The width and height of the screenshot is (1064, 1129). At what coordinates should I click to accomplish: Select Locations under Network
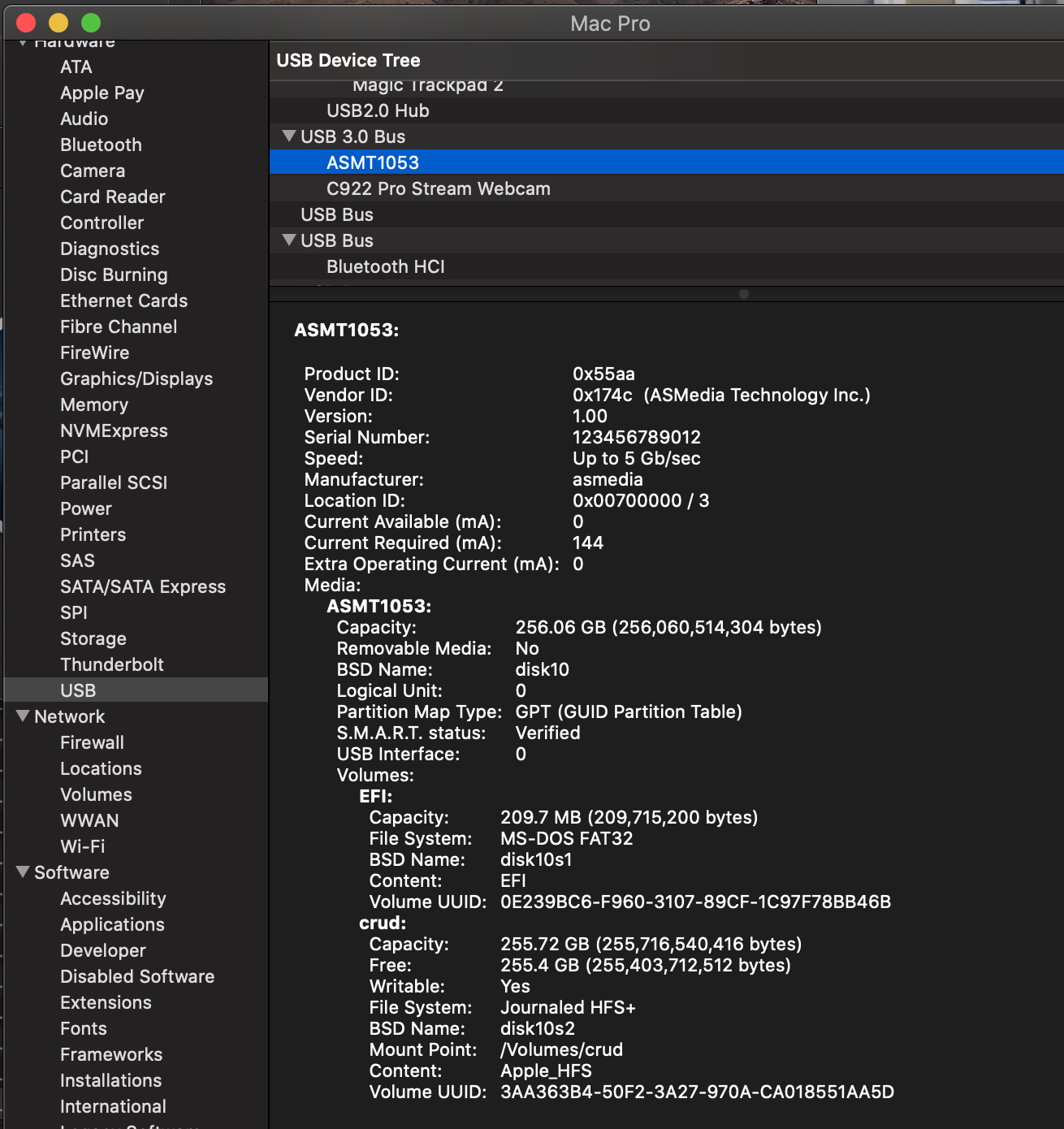tap(102, 768)
